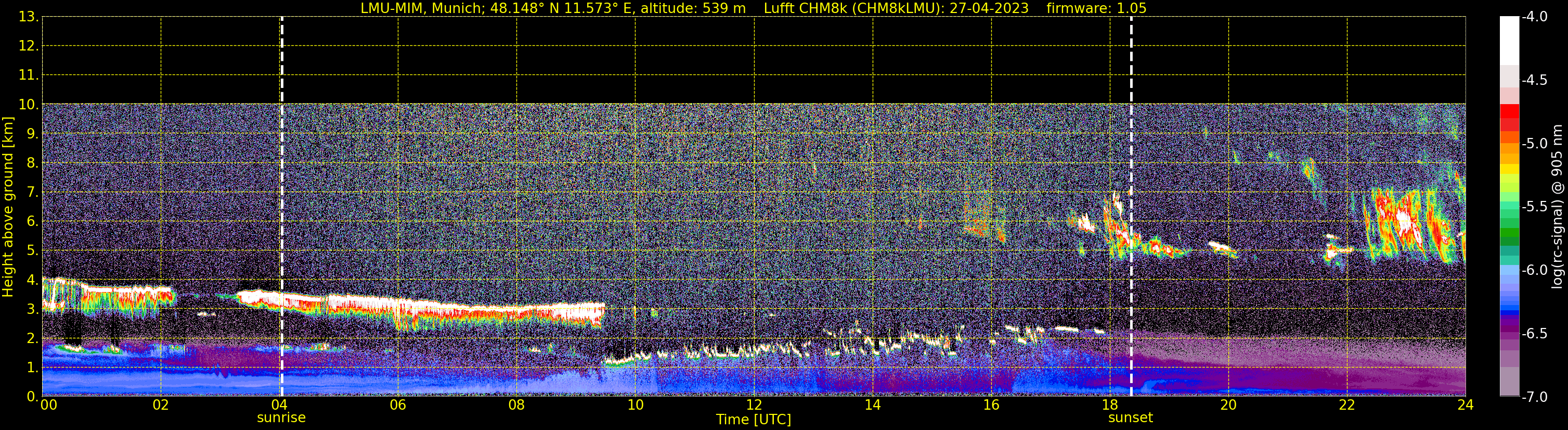Click the '24' time axis tick label
1568x430 pixels.
(1465, 405)
